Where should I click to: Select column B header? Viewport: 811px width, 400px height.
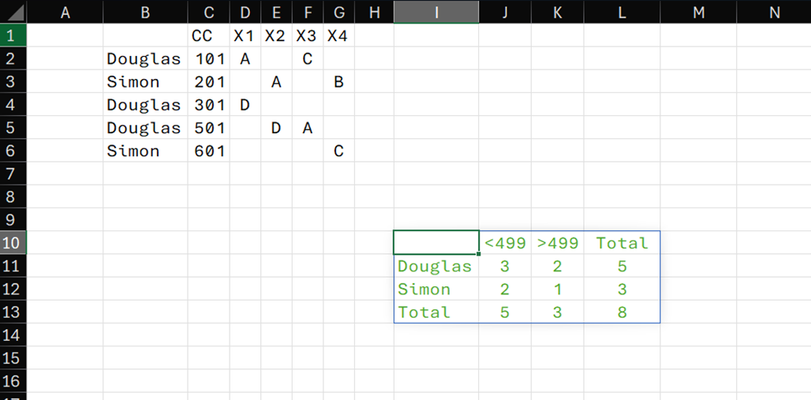[x=145, y=11]
